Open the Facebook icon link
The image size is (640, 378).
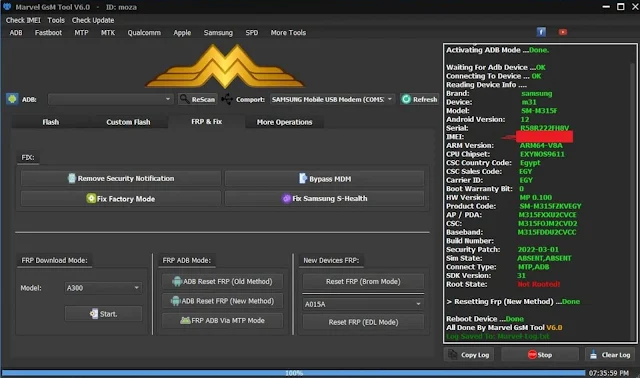pos(541,32)
